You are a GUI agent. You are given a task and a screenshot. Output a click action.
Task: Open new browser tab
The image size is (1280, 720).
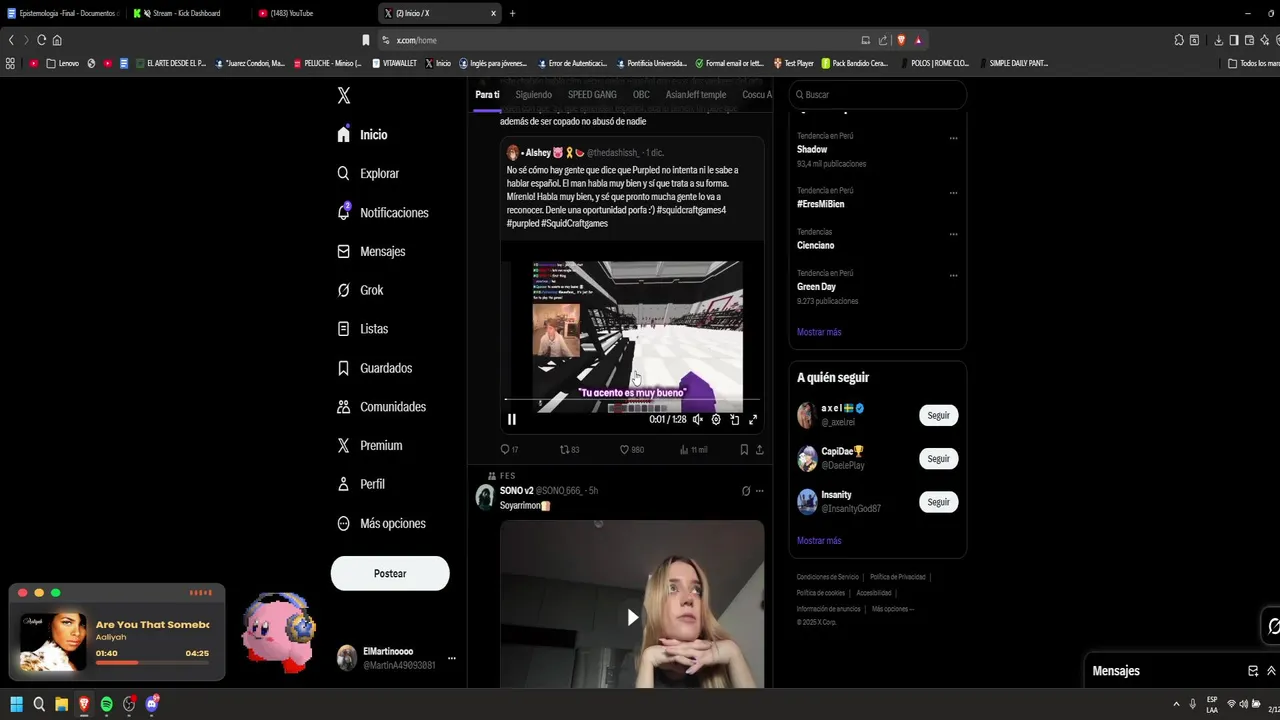(x=512, y=13)
